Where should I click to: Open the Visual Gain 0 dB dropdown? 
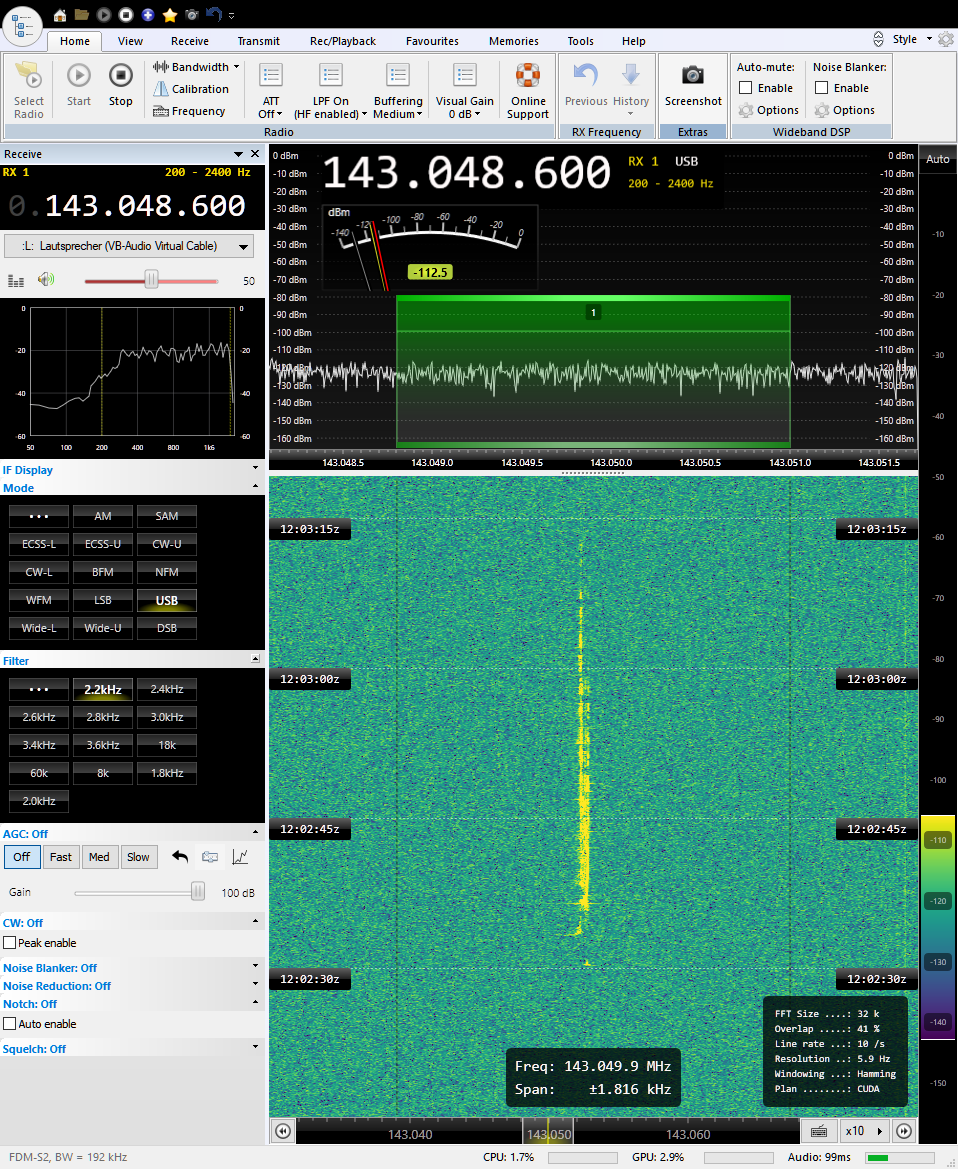tap(464, 90)
